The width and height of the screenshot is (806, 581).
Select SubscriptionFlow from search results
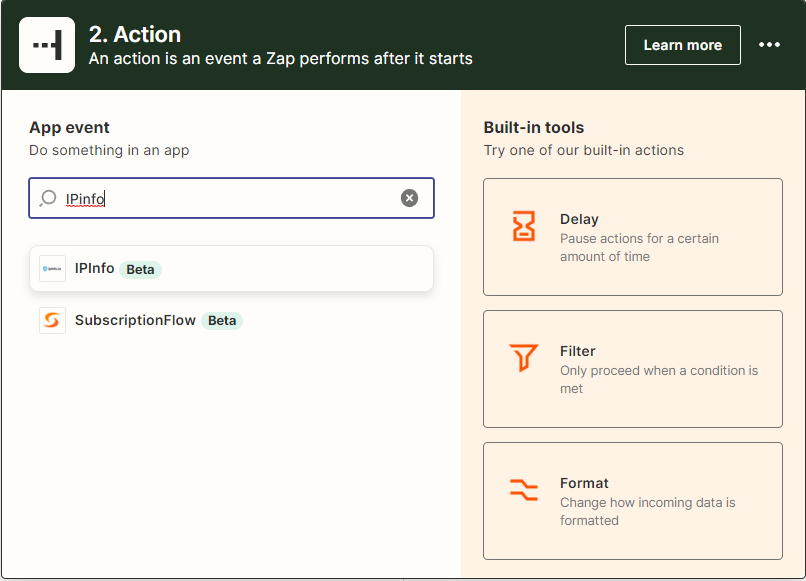(x=137, y=321)
